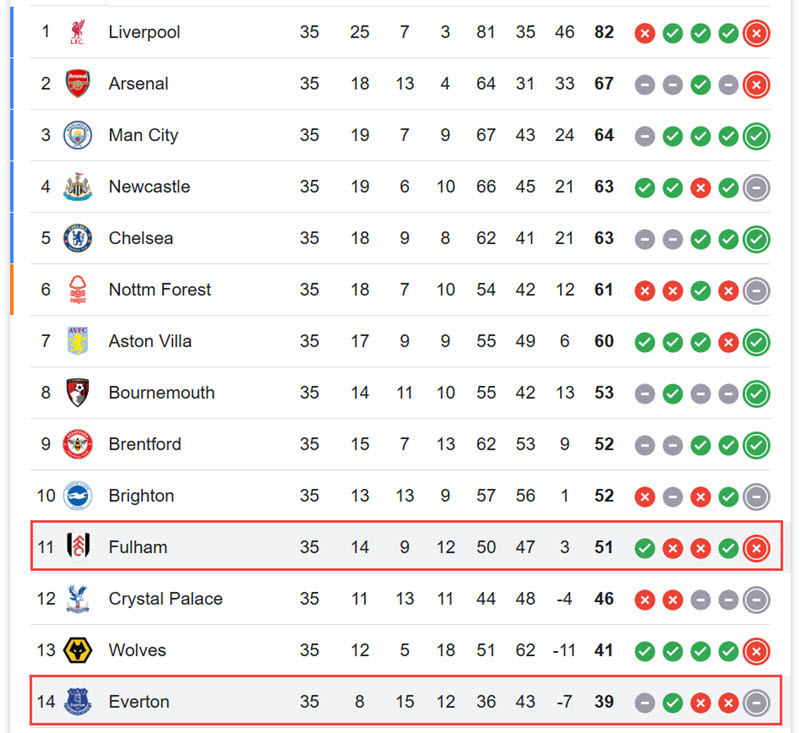Click the Aston Villa crest
The image size is (800, 733).
[78, 341]
